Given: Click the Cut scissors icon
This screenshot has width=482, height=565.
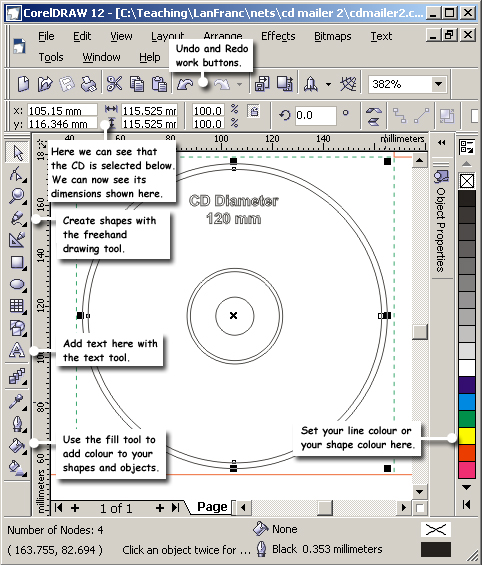Looking at the screenshot, I should (x=115, y=84).
